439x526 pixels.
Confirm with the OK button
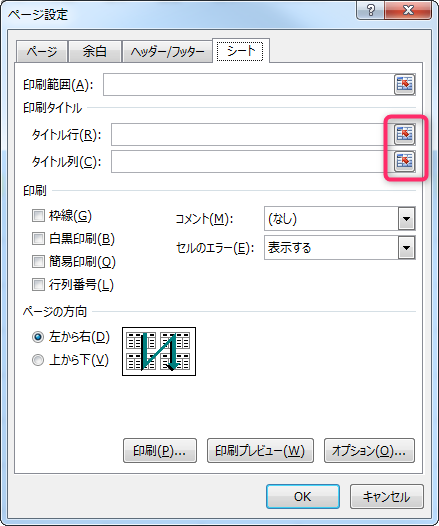click(x=303, y=496)
